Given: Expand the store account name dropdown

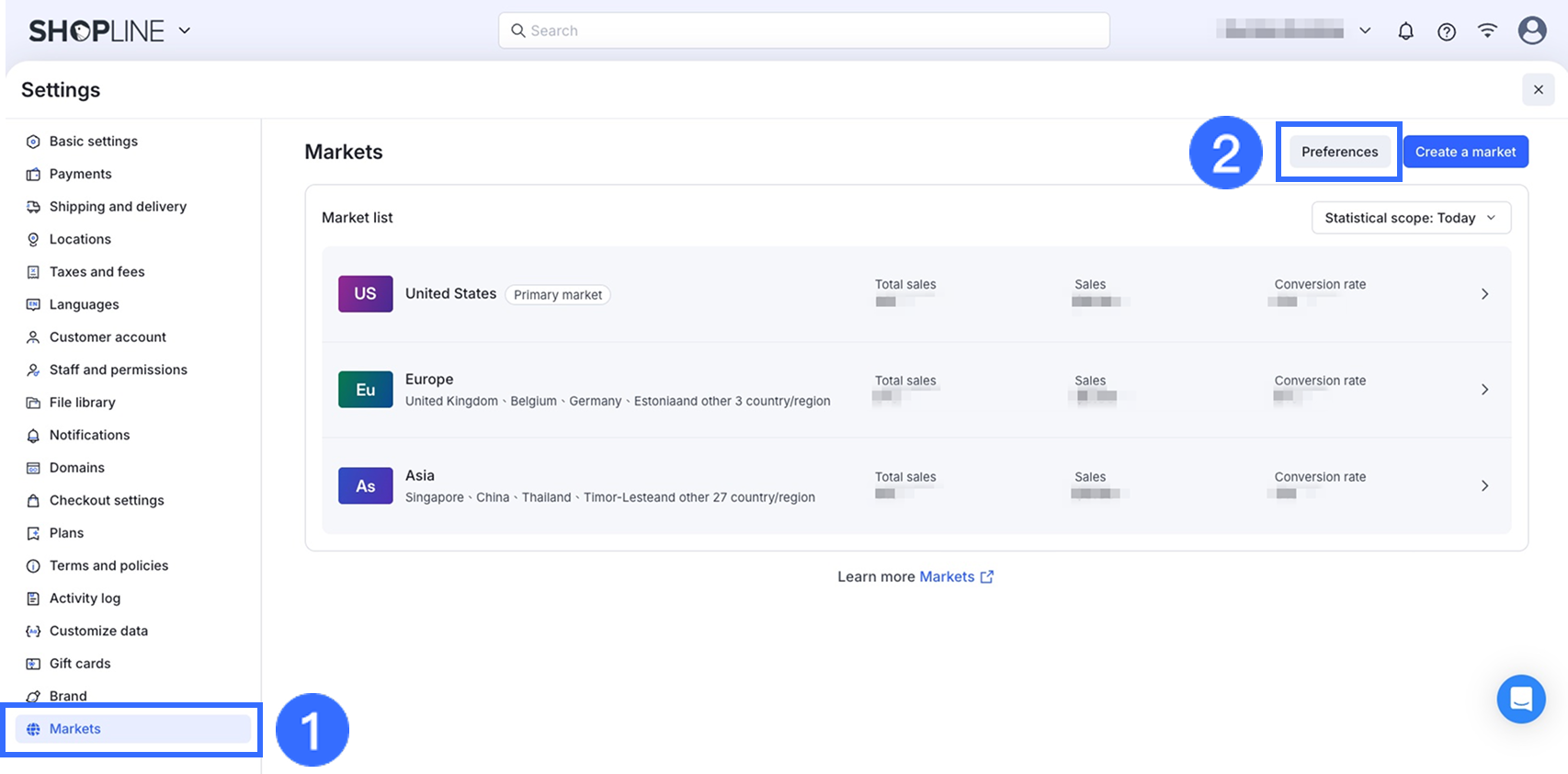Looking at the screenshot, I should click(x=1365, y=30).
